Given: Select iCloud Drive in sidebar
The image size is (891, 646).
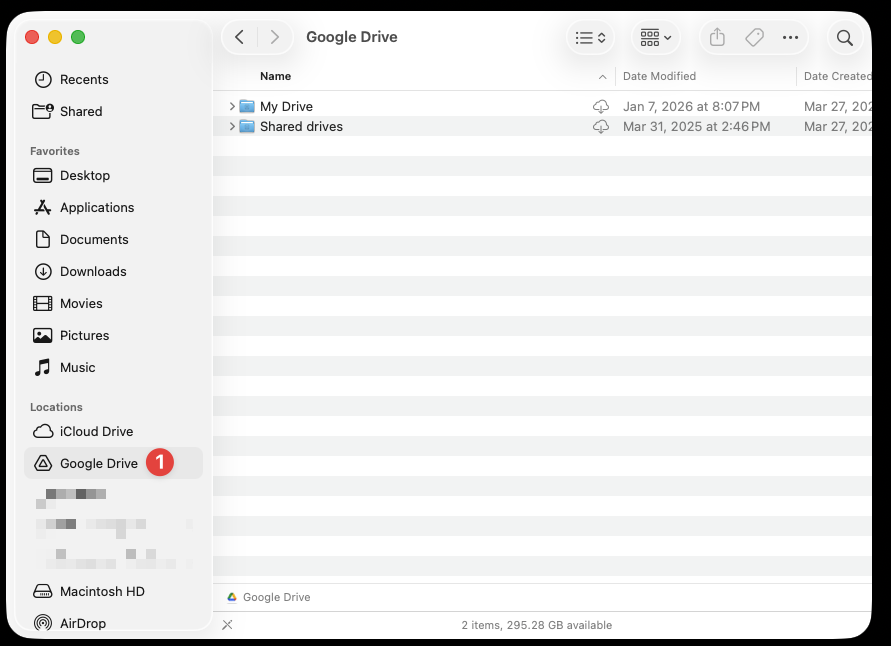Looking at the screenshot, I should (x=96, y=431).
